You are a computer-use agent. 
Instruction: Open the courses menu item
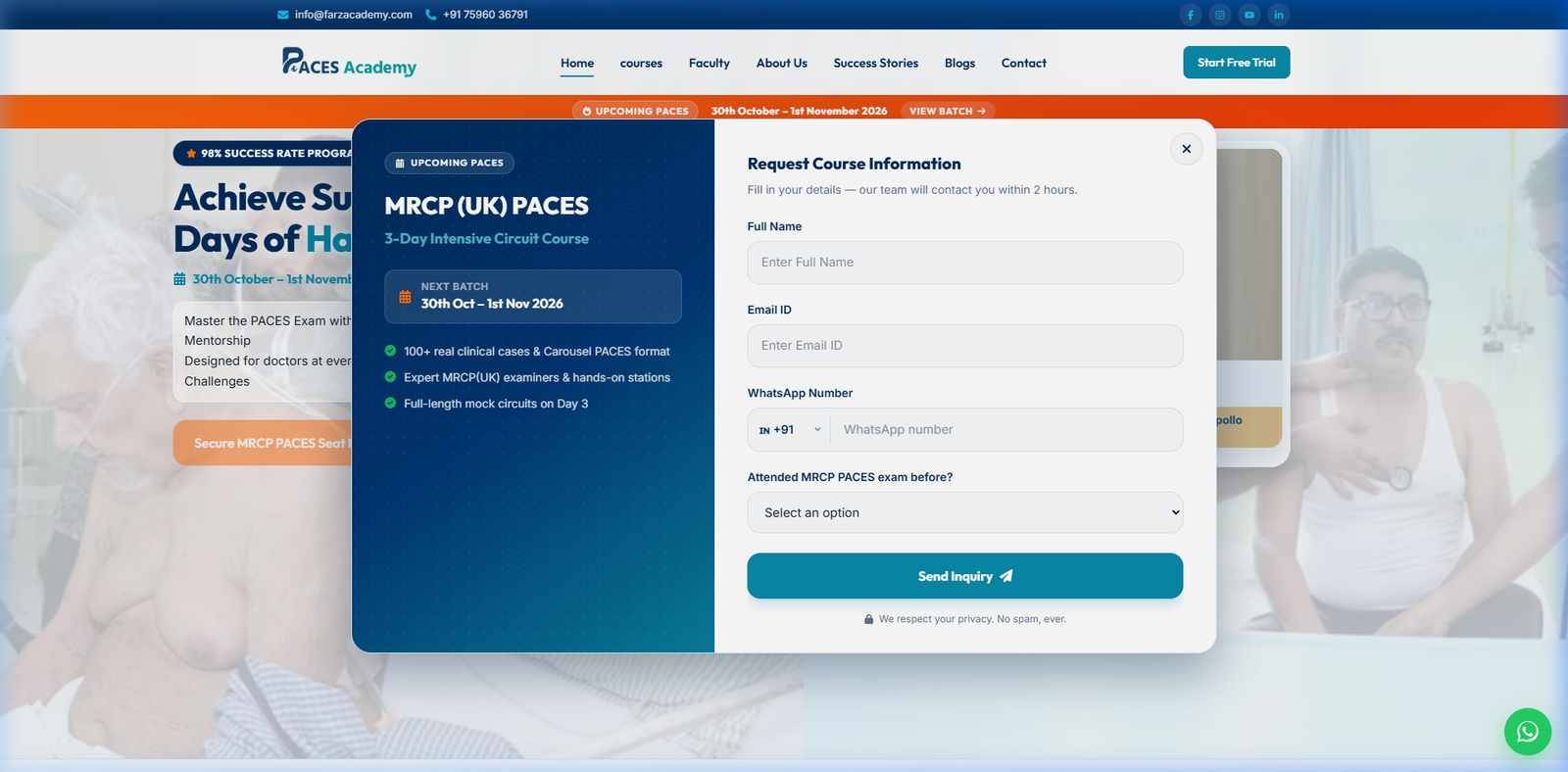point(641,64)
